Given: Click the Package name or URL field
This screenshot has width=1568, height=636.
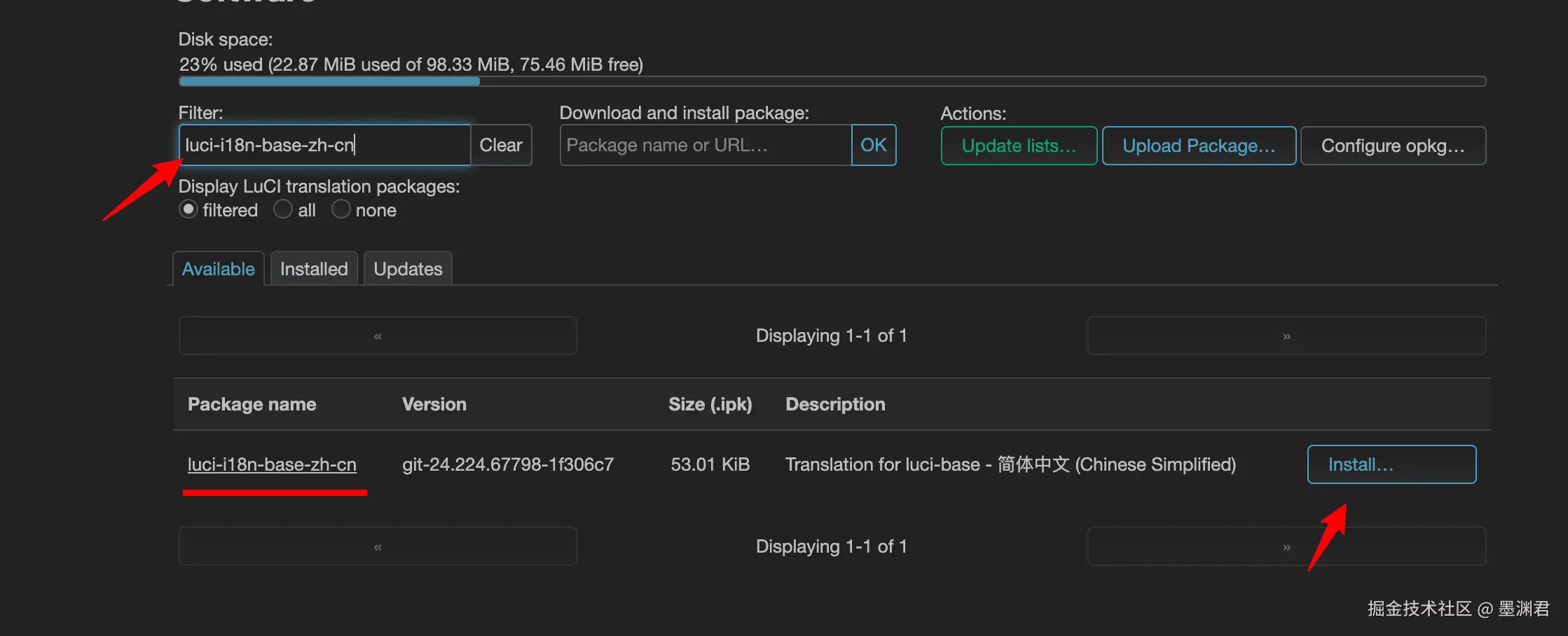Looking at the screenshot, I should click(x=705, y=145).
